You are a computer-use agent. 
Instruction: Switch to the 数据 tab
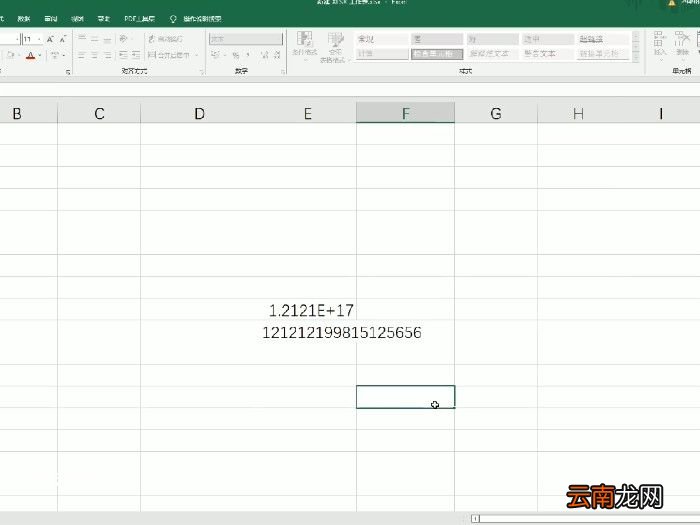click(24, 19)
